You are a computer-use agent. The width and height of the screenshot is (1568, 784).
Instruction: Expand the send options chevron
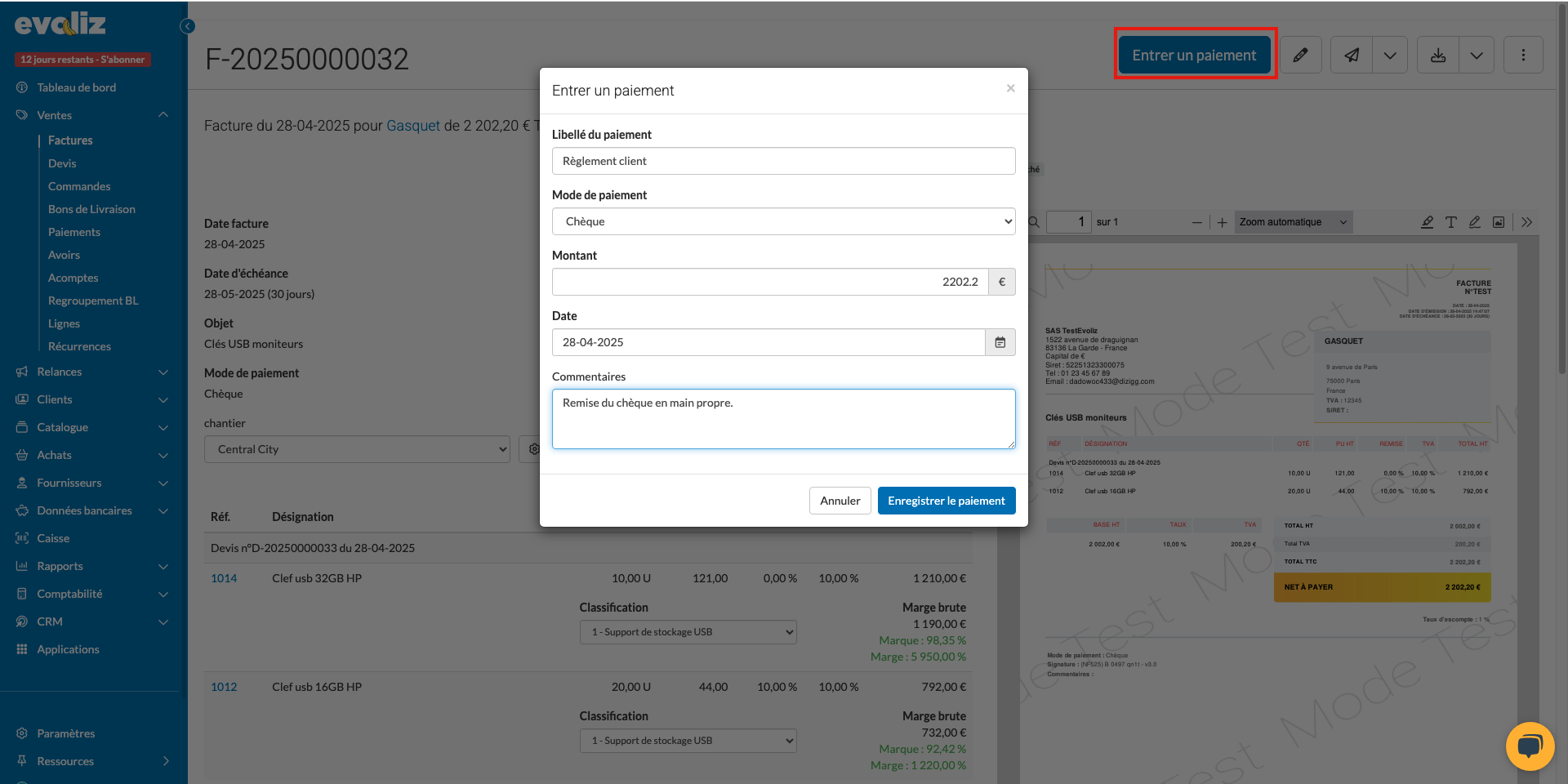click(x=1390, y=56)
